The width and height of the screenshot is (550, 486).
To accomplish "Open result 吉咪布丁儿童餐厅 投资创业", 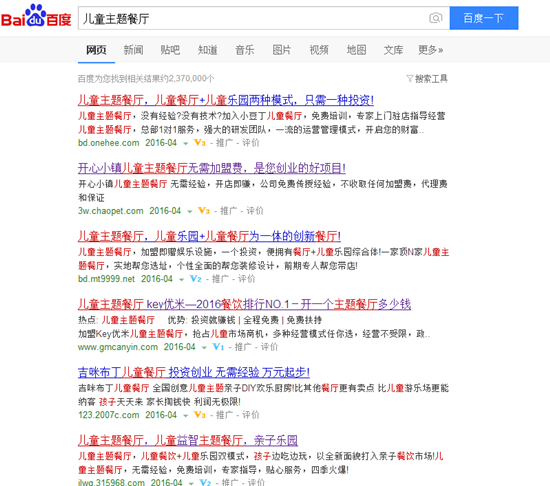I will click(194, 372).
